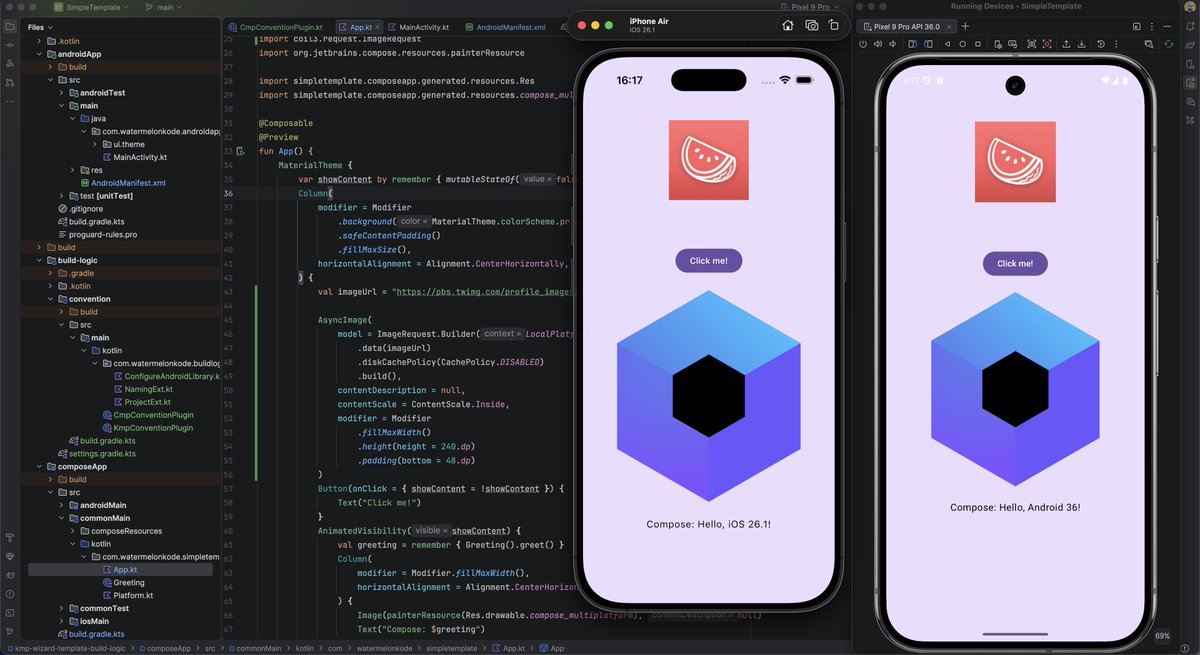Open the Files view selector dropdown
The height and width of the screenshot is (655, 1200).
[x=40, y=27]
